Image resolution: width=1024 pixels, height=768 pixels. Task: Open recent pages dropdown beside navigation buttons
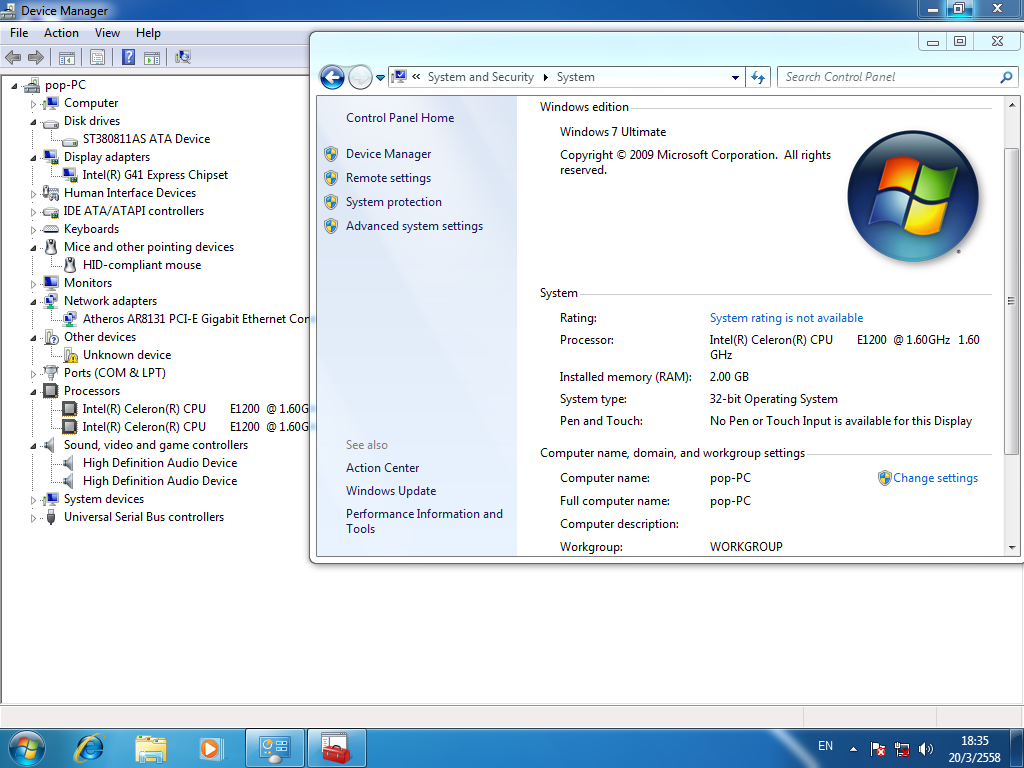tap(380, 78)
